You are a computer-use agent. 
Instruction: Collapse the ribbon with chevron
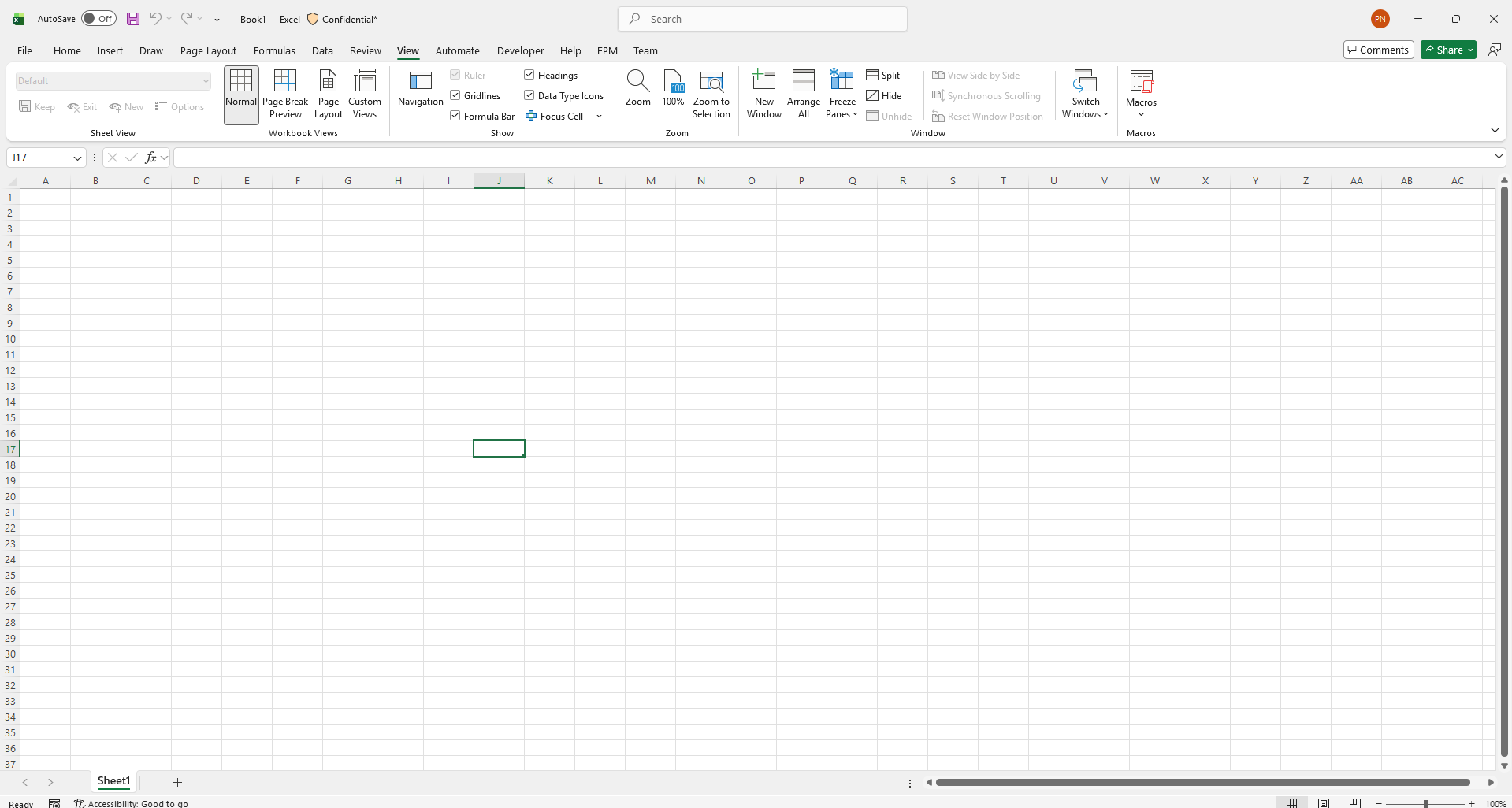click(1495, 130)
